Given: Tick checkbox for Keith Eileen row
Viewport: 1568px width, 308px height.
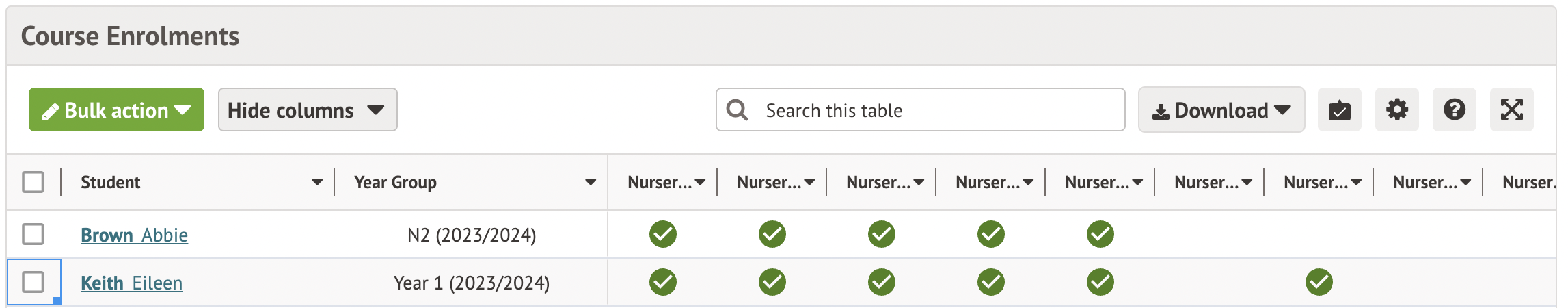Looking at the screenshot, I should coord(33,282).
